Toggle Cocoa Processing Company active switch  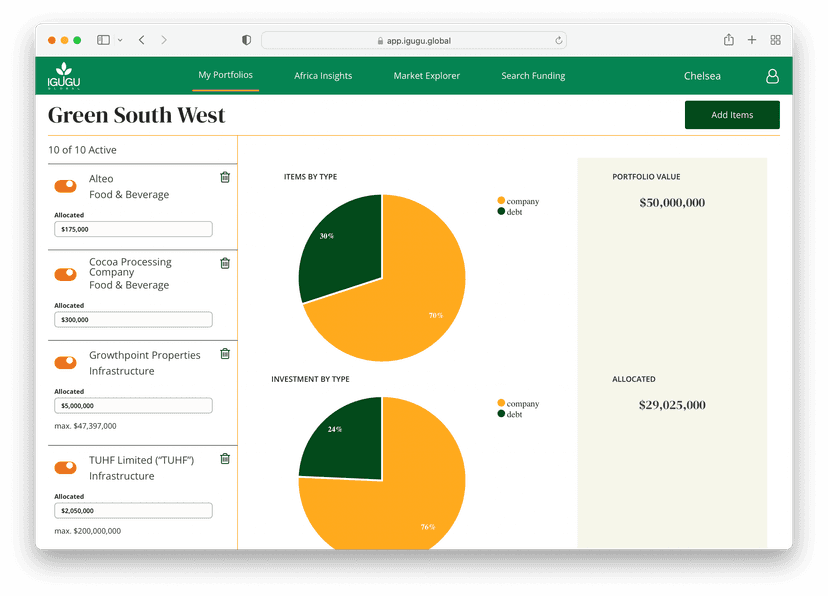65,275
